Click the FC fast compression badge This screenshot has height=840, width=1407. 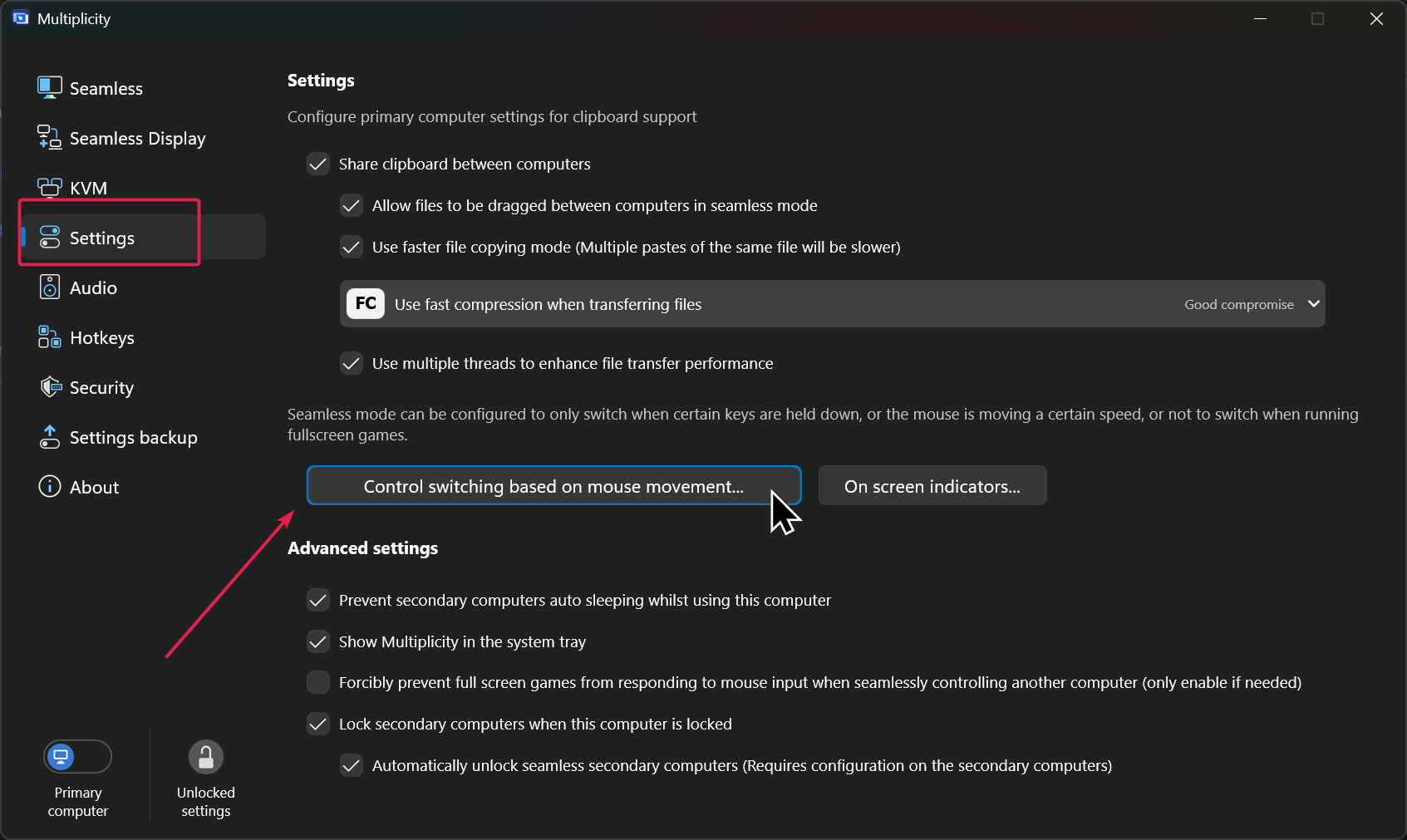(x=366, y=304)
